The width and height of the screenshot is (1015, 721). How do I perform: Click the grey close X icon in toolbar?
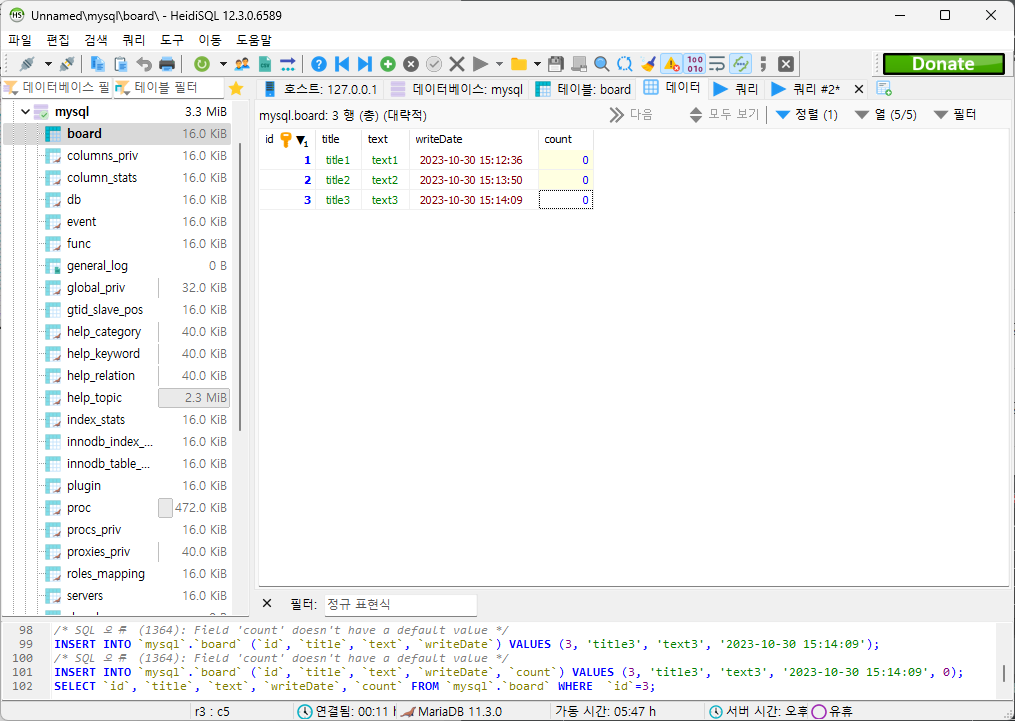(786, 64)
